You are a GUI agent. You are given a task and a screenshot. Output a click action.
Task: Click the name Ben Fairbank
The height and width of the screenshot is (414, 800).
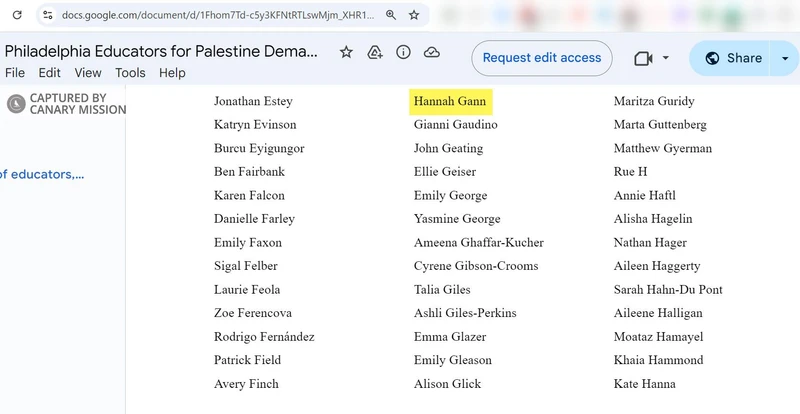(x=249, y=172)
